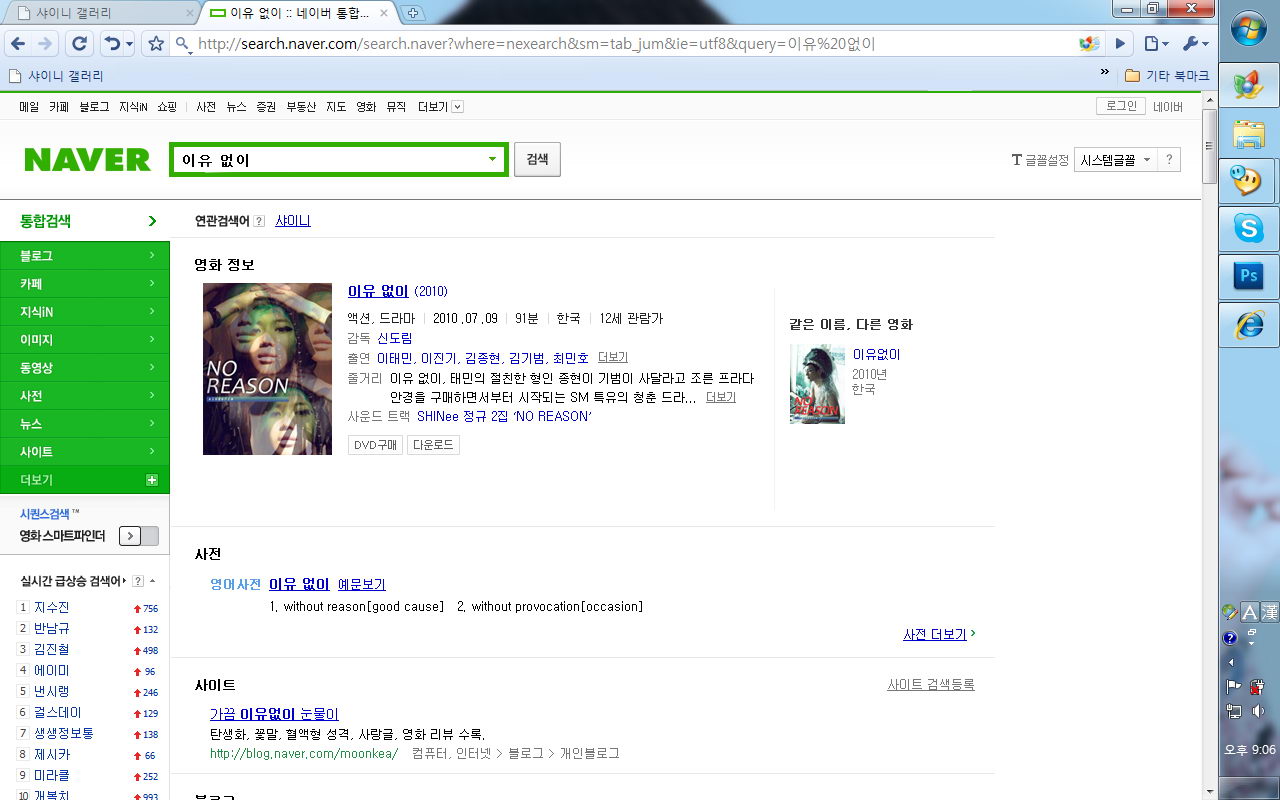The width and height of the screenshot is (1280, 800).
Task: Open the 예문보기 dictionary examples link
Action: point(361,585)
